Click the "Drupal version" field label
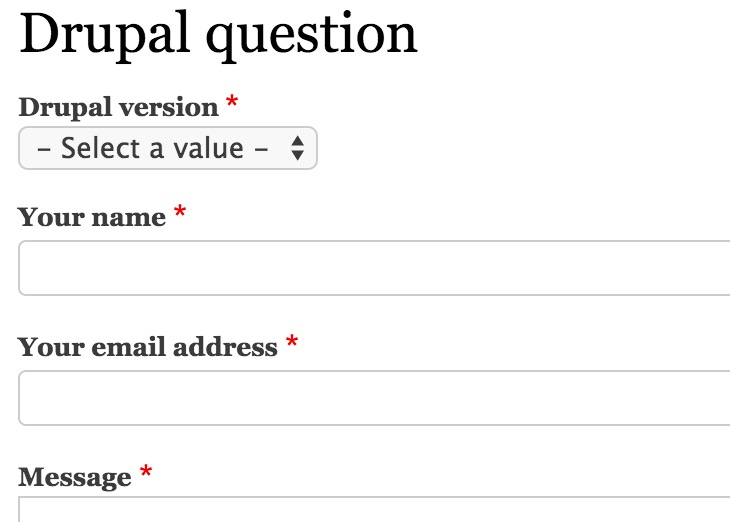Screen dimensions: 730x522 (x=118, y=108)
